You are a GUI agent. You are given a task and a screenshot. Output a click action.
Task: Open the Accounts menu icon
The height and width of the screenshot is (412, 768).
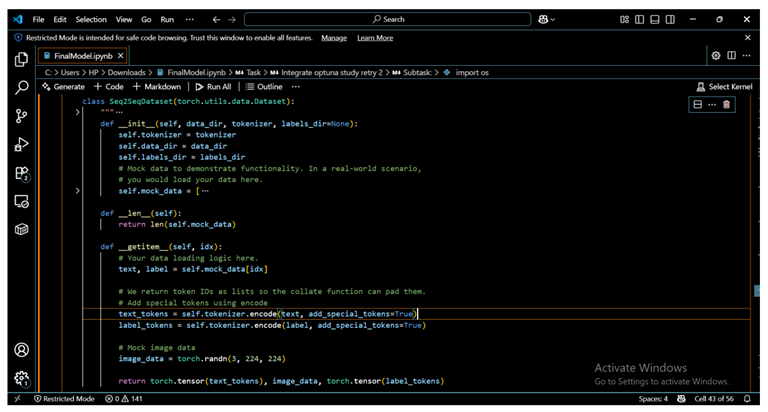(21, 350)
